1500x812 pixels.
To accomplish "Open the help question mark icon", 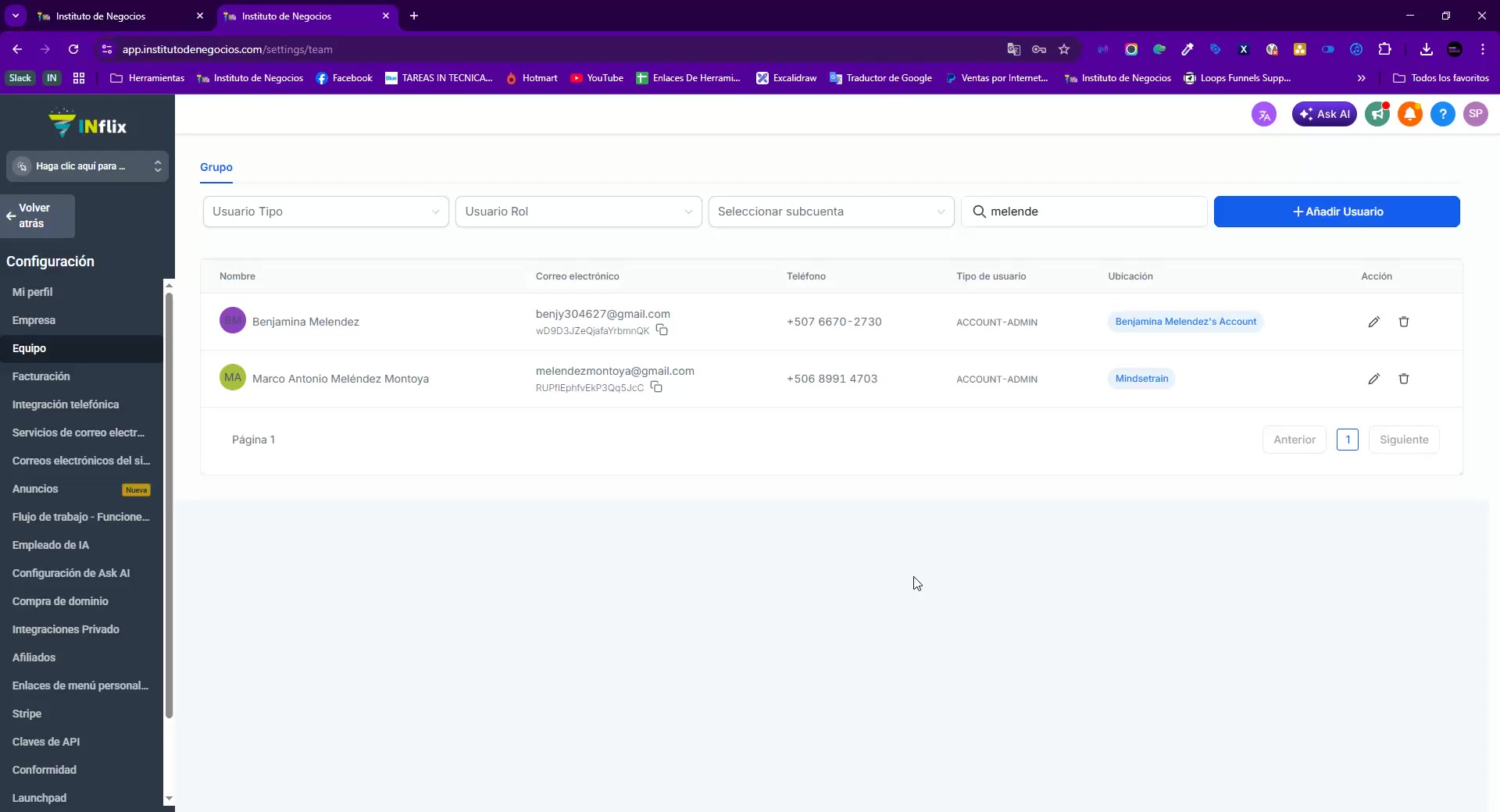I will click(1443, 114).
